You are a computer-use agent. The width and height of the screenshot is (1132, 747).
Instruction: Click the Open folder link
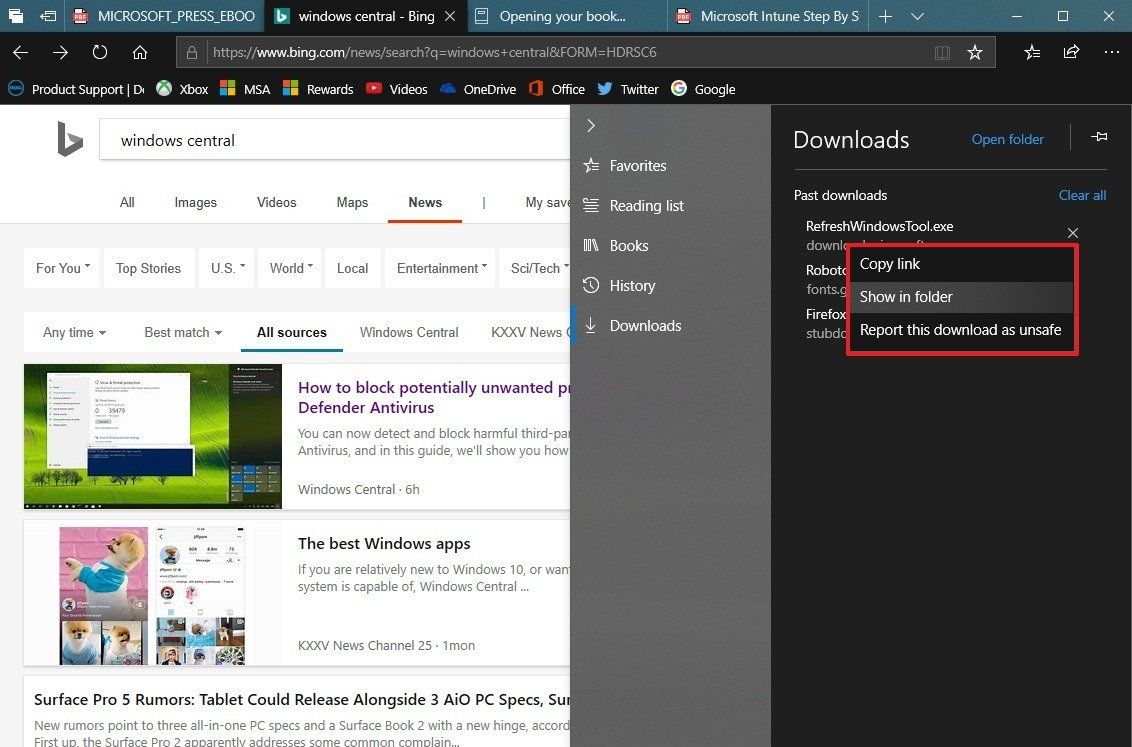pyautogui.click(x=1007, y=139)
